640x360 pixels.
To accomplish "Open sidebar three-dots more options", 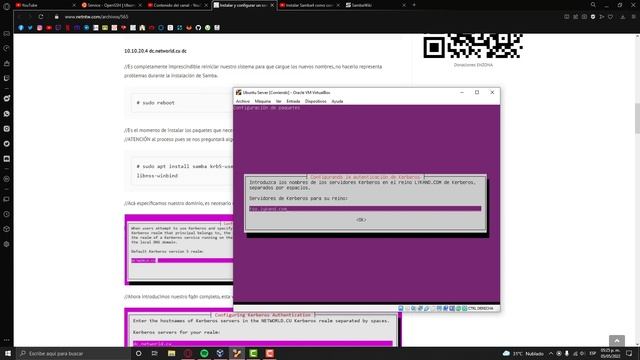I will [x=7, y=340].
